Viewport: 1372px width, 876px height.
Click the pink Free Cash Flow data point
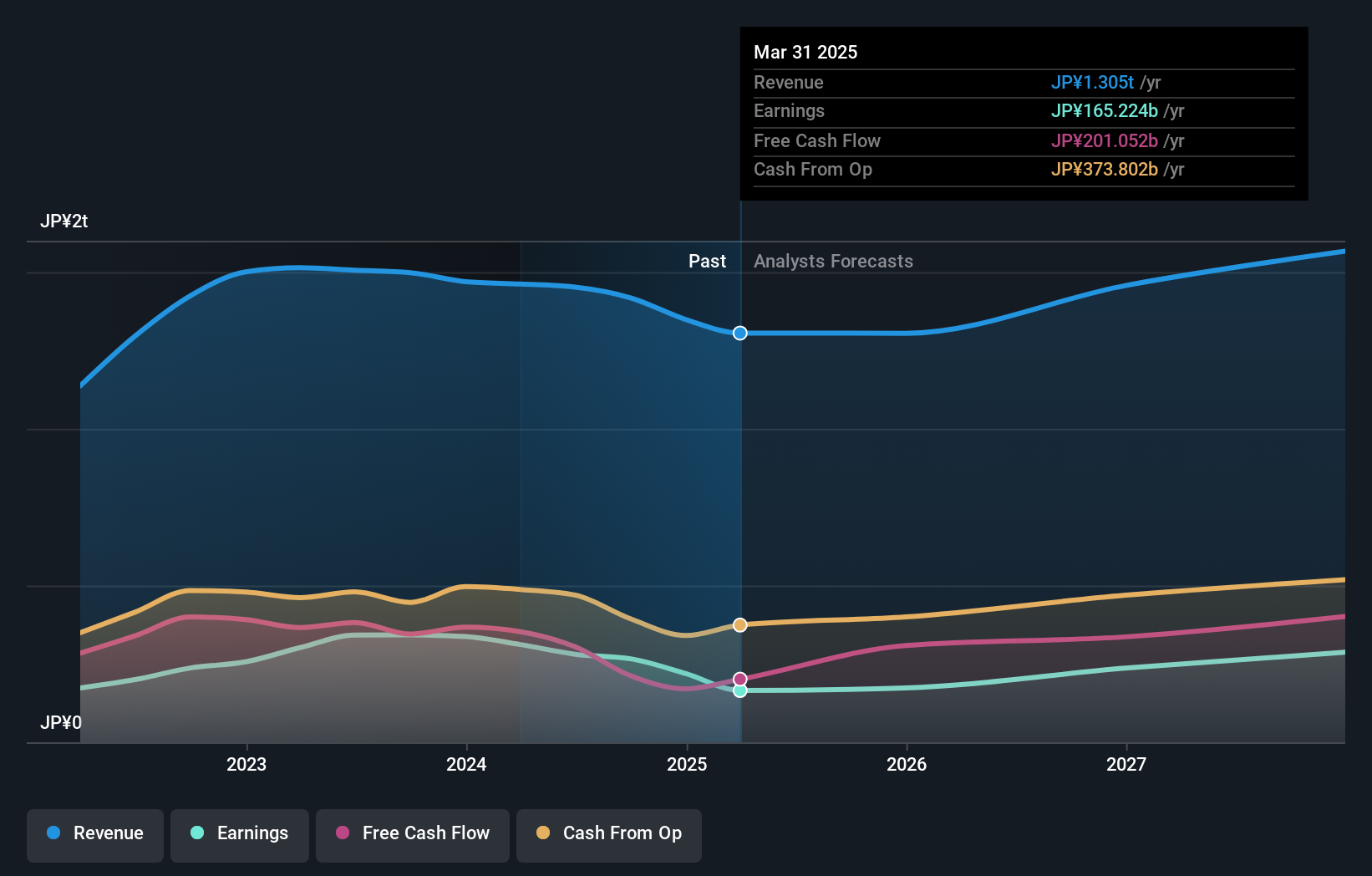click(x=740, y=679)
